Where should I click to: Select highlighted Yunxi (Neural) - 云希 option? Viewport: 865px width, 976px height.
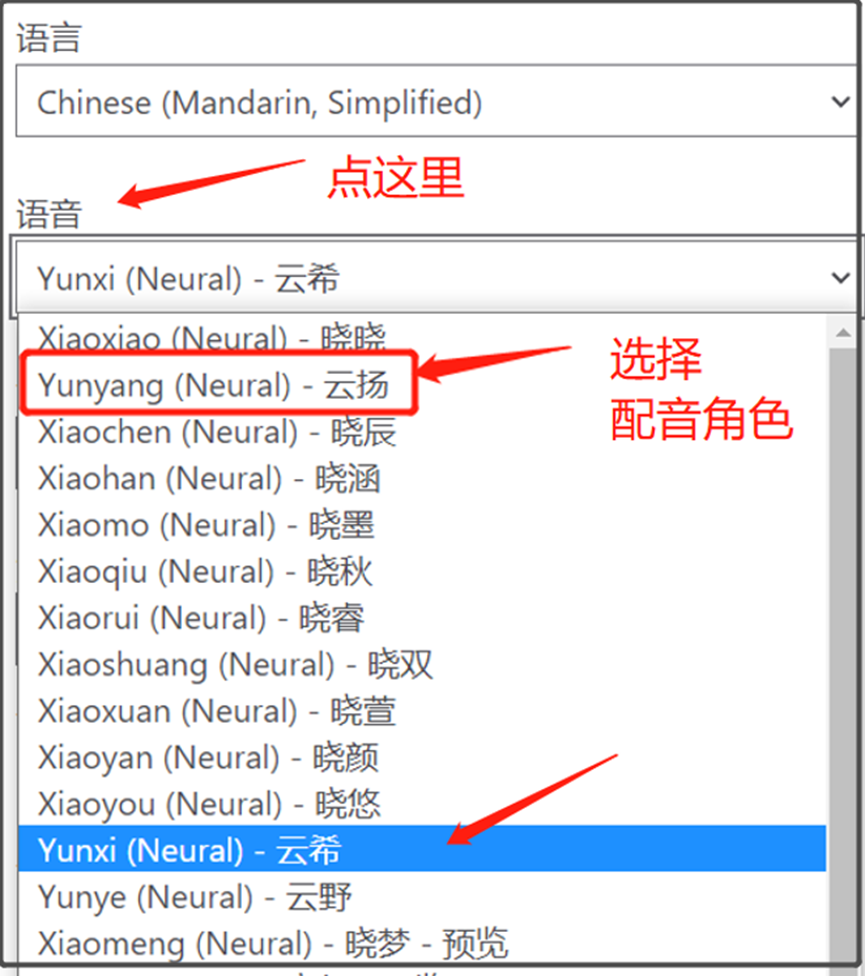[x=422, y=849]
